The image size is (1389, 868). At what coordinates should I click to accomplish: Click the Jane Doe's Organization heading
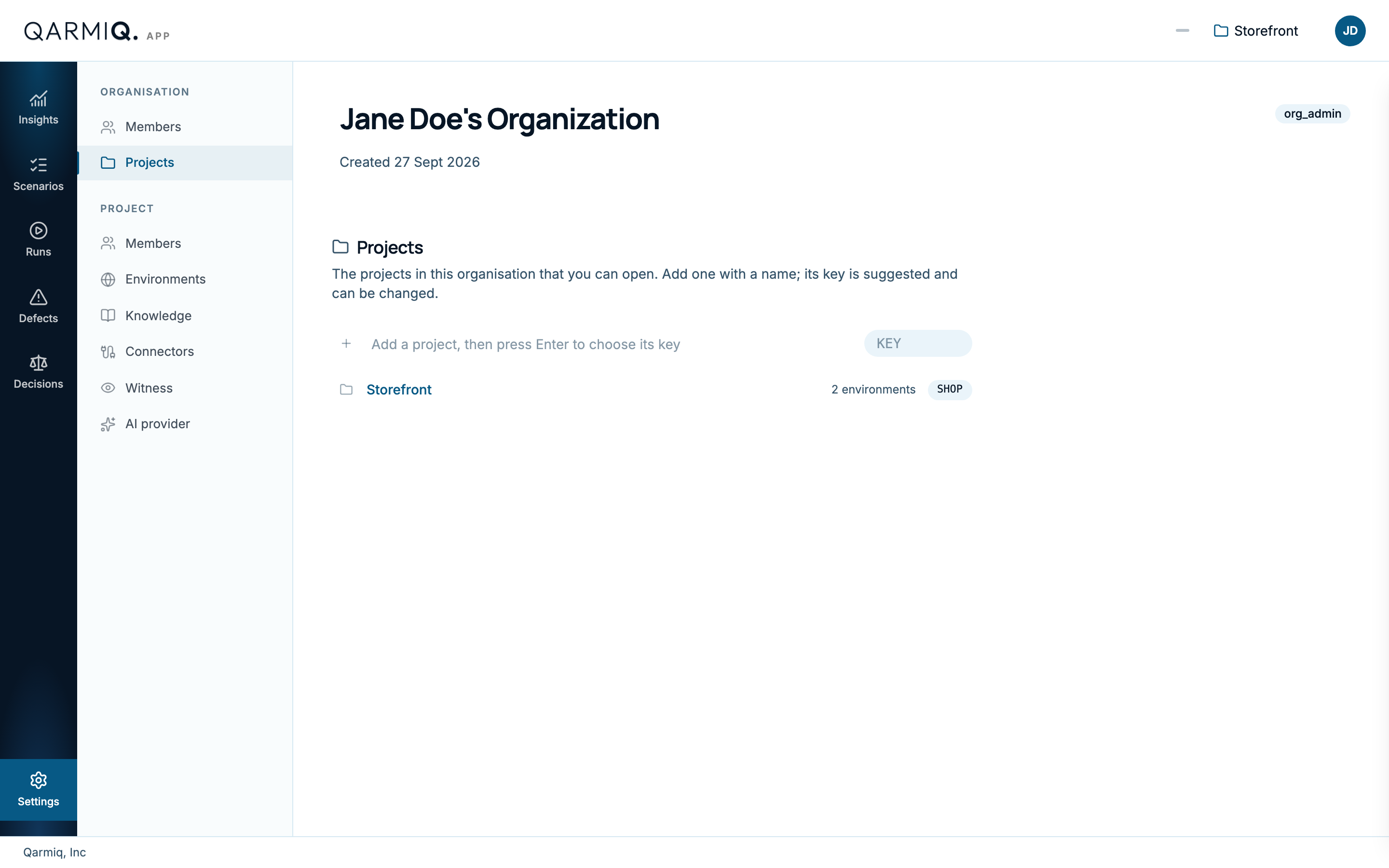(499, 120)
